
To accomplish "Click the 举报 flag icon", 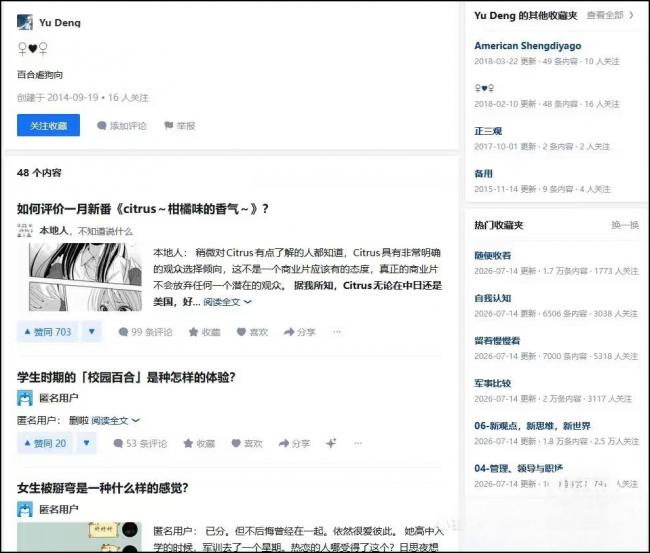I will pyautogui.click(x=168, y=125).
